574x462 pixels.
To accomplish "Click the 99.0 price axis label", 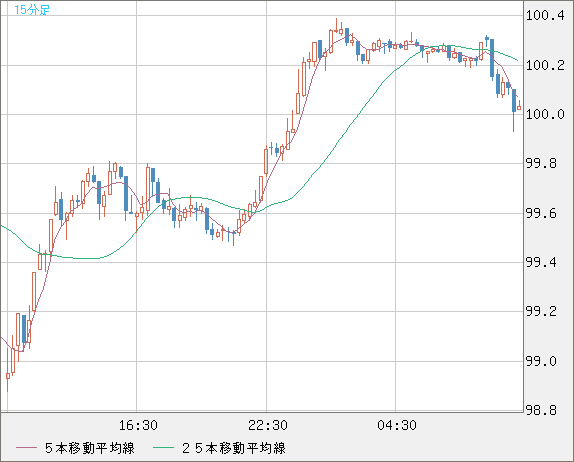I will [x=541, y=361].
